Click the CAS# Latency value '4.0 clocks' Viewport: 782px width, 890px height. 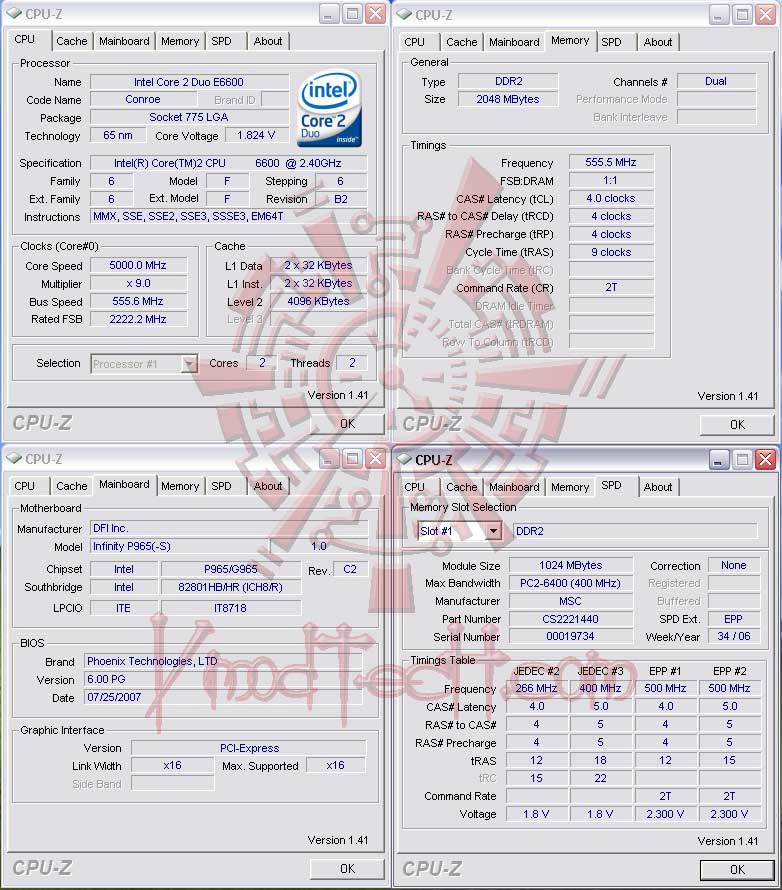[611, 199]
